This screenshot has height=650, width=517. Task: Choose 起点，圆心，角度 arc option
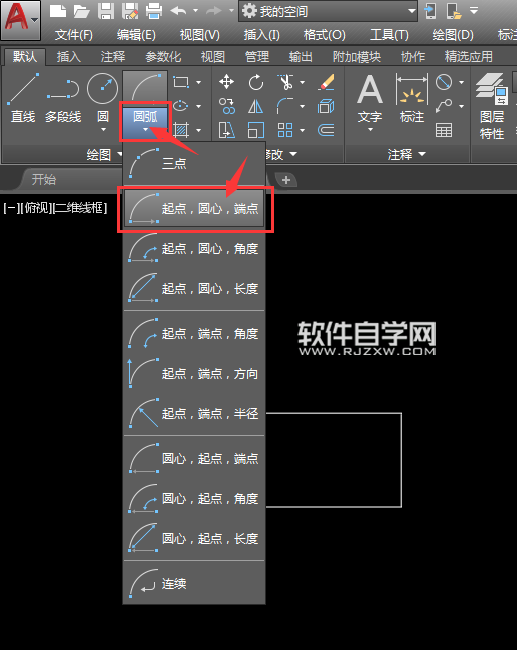pos(194,248)
